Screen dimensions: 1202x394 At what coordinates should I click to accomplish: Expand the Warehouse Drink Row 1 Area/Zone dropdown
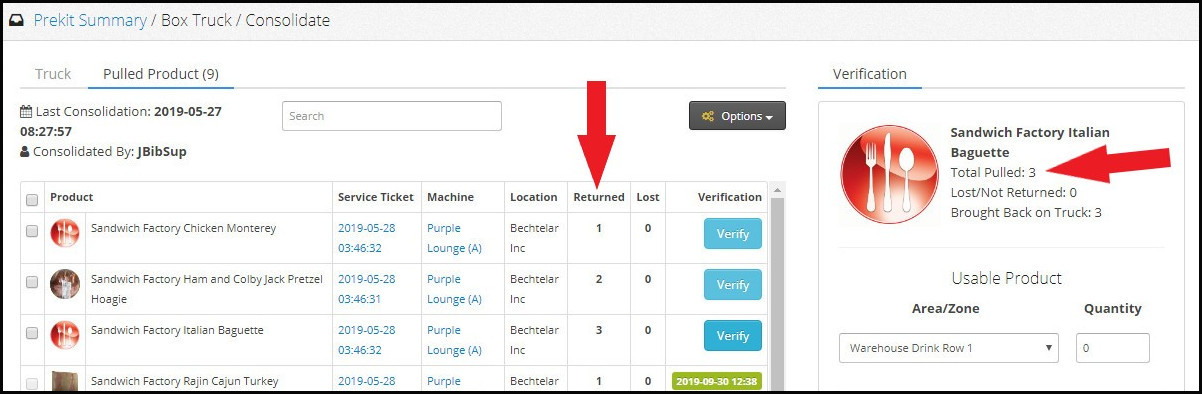[949, 348]
